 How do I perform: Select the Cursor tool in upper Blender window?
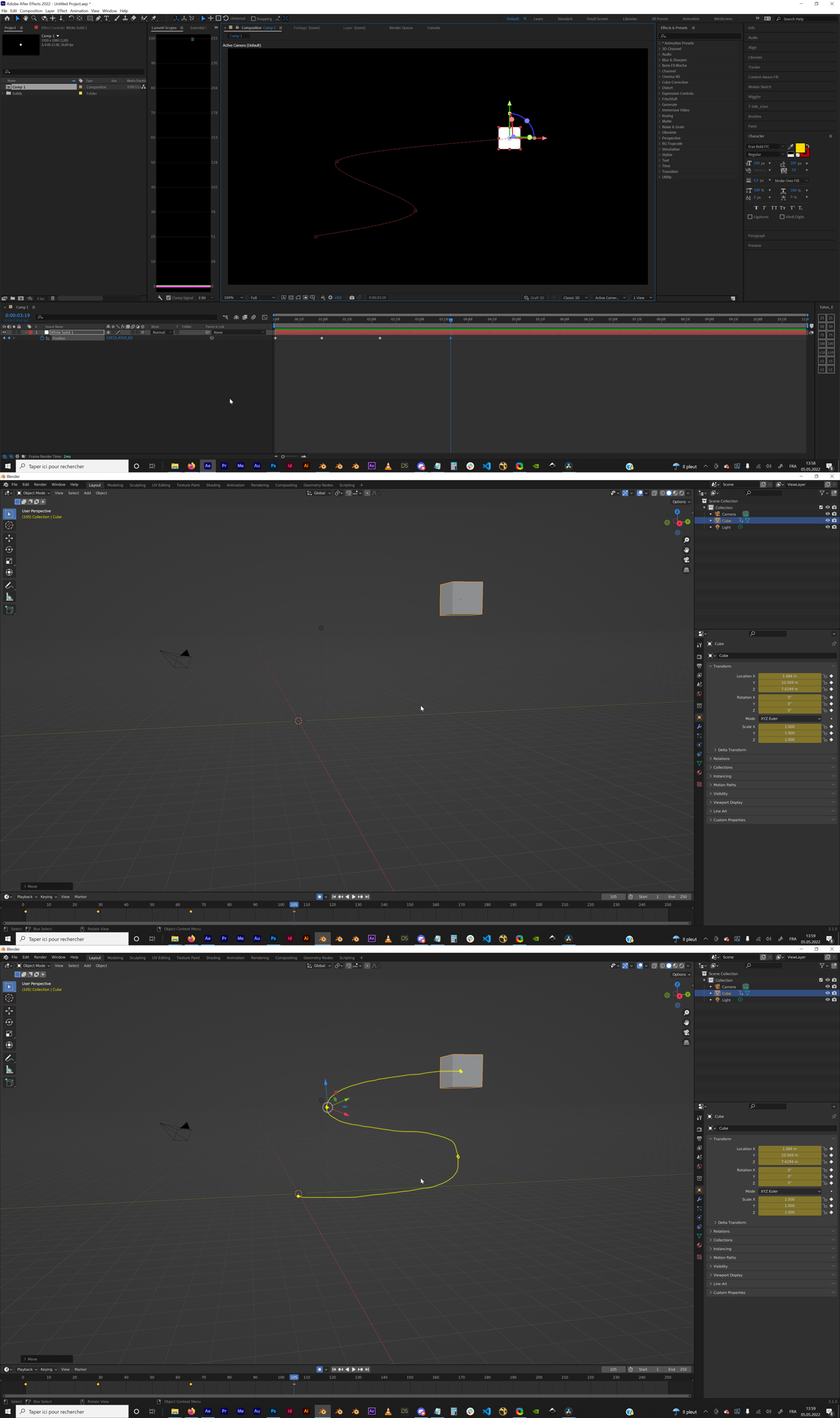9,525
